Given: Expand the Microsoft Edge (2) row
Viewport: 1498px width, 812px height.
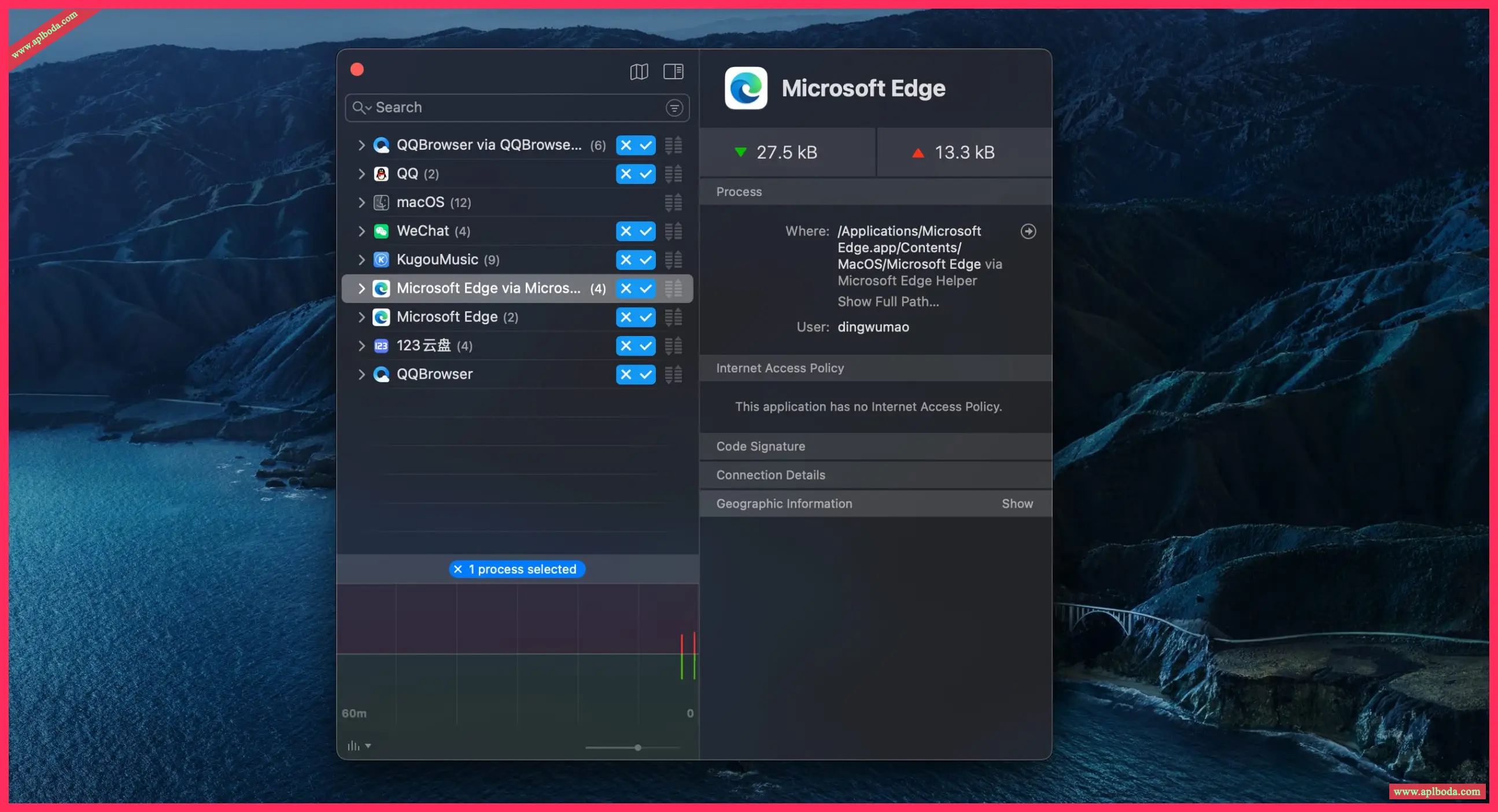Looking at the screenshot, I should coord(361,318).
